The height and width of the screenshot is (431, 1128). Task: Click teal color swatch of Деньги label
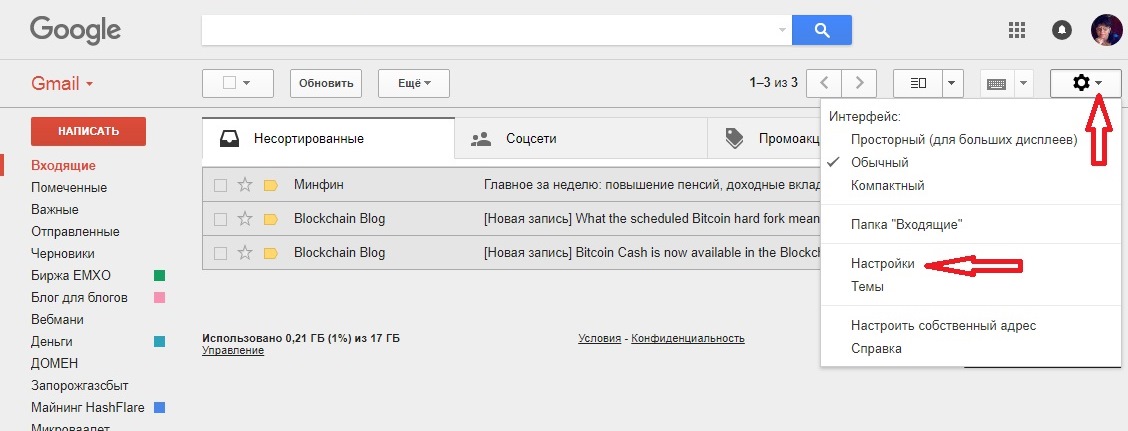click(160, 342)
